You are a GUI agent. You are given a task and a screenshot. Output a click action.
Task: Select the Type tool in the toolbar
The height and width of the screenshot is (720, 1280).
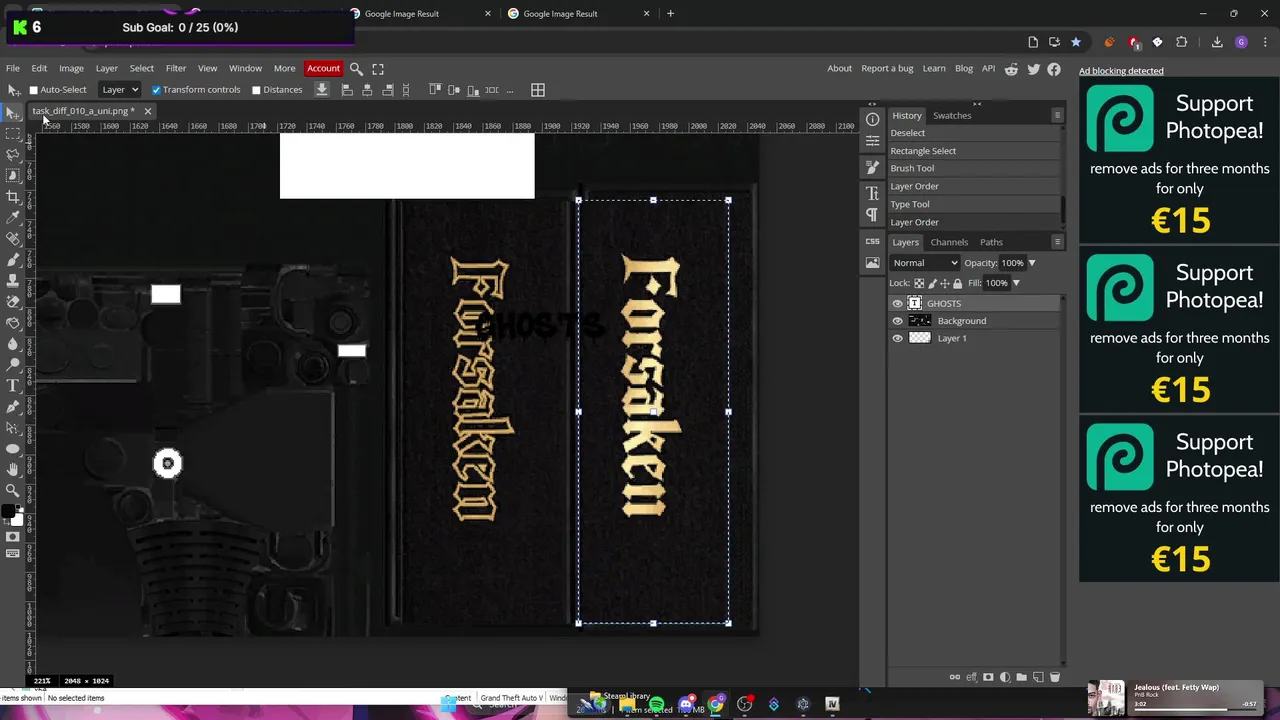coord(13,386)
